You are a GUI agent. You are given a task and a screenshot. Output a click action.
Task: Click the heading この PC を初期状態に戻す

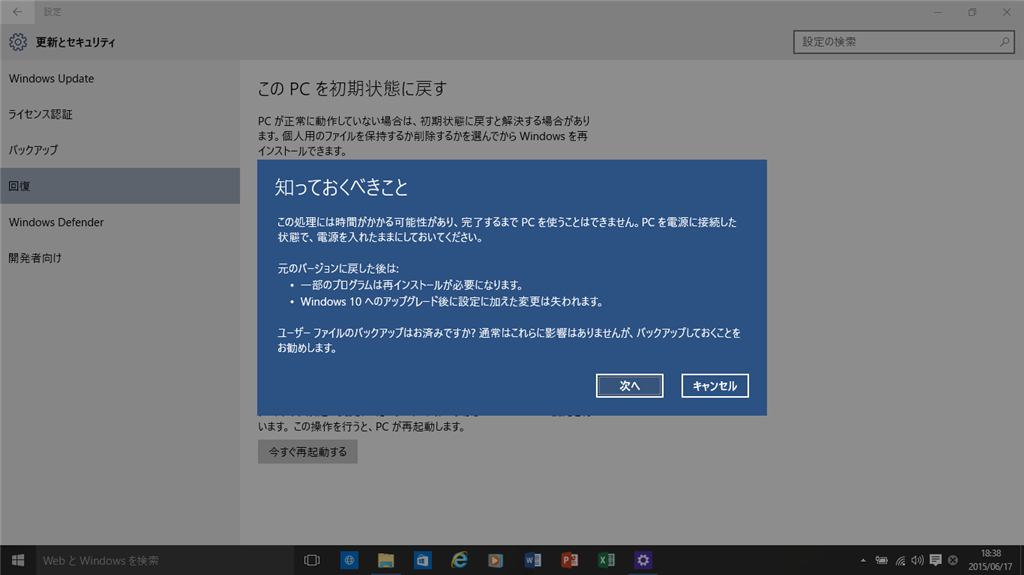tap(352, 89)
